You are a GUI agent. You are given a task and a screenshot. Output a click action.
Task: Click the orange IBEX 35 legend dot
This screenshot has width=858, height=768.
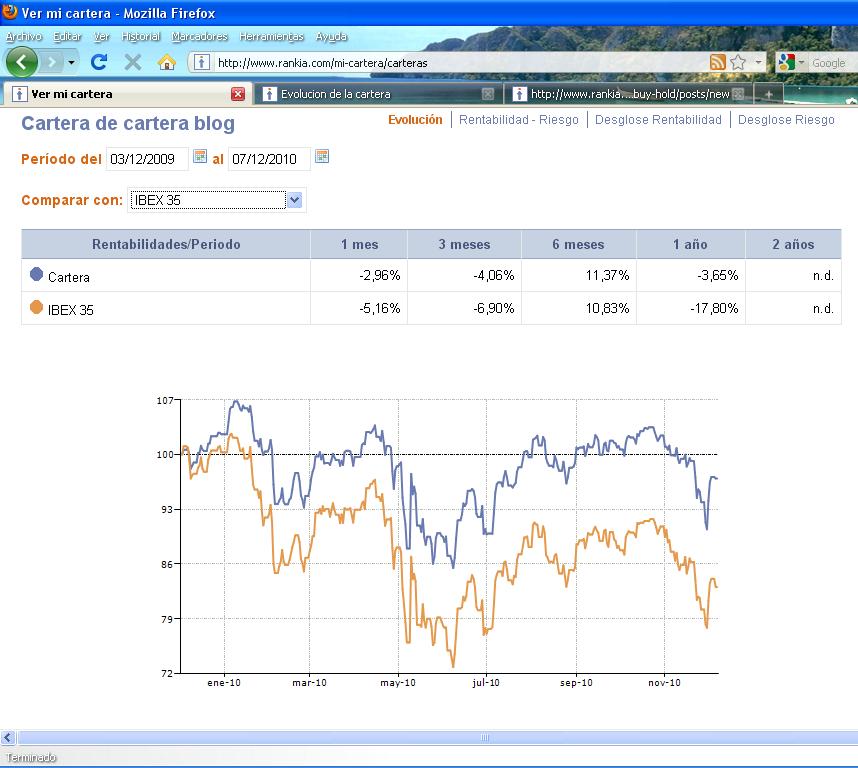point(37,307)
